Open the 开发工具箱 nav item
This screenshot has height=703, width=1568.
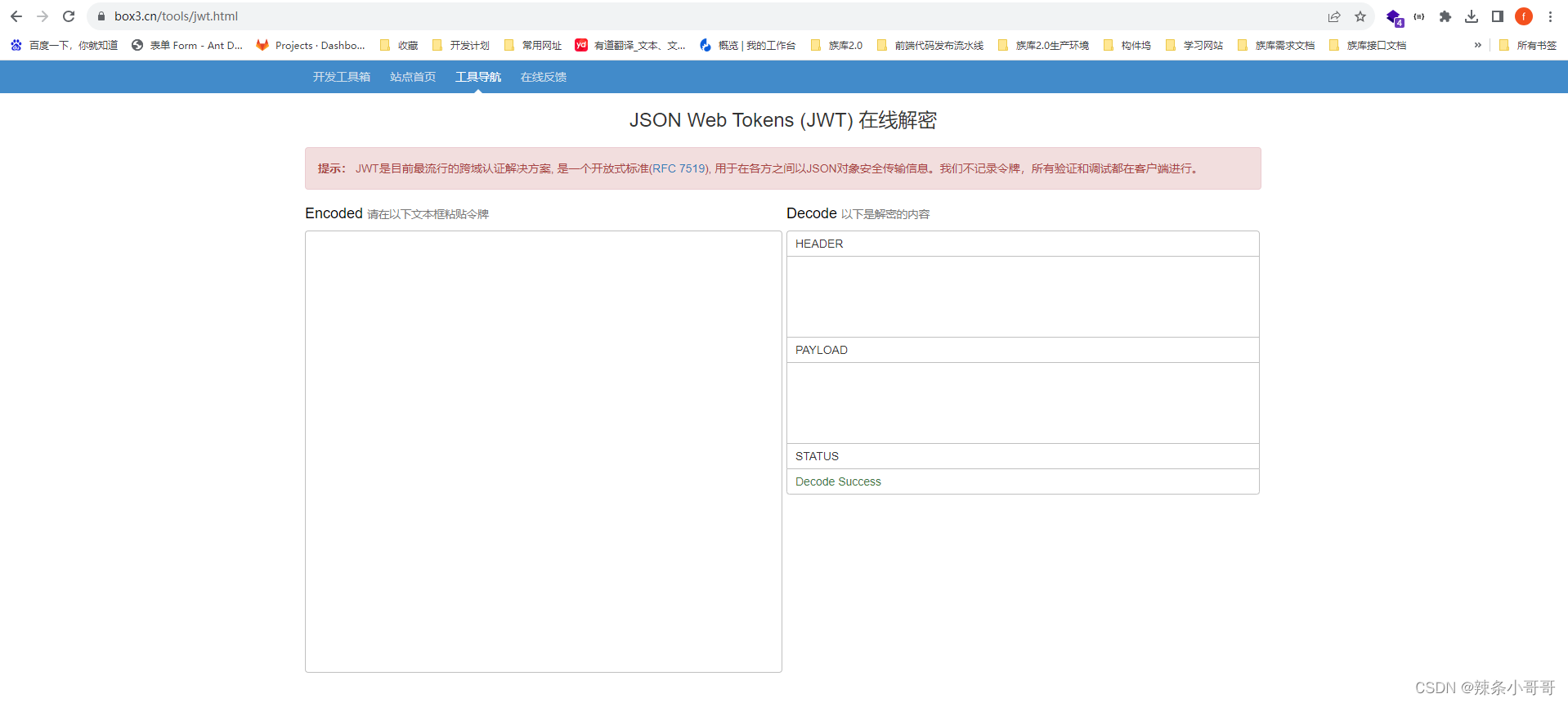(342, 77)
